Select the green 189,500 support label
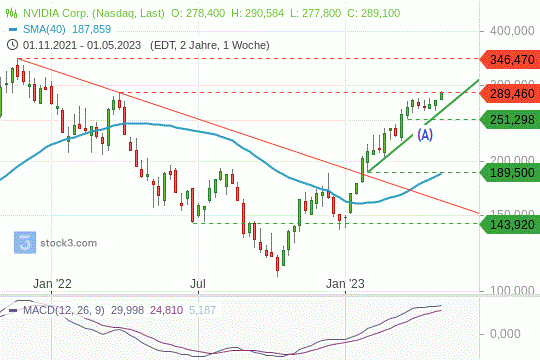This screenshot has height=360, width=540. point(510,172)
